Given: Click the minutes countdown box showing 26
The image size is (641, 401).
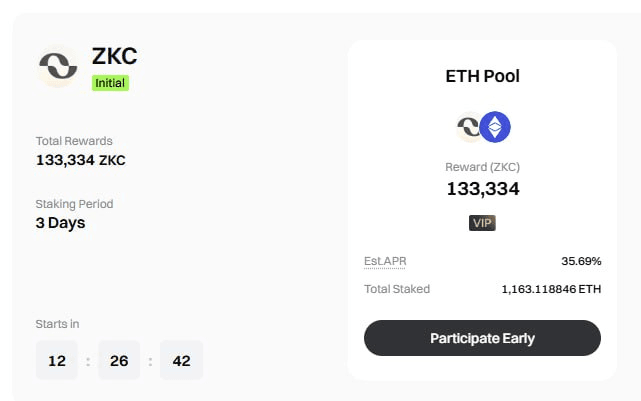Looking at the screenshot, I should pos(119,361).
